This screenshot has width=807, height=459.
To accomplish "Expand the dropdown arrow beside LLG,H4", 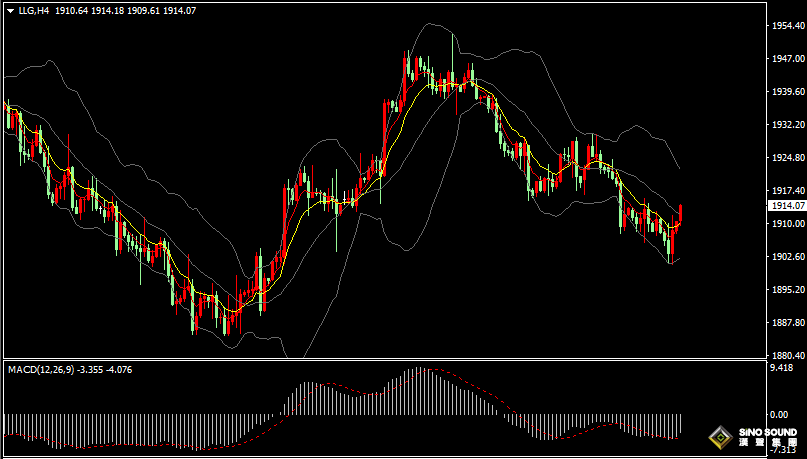I will coord(9,10).
